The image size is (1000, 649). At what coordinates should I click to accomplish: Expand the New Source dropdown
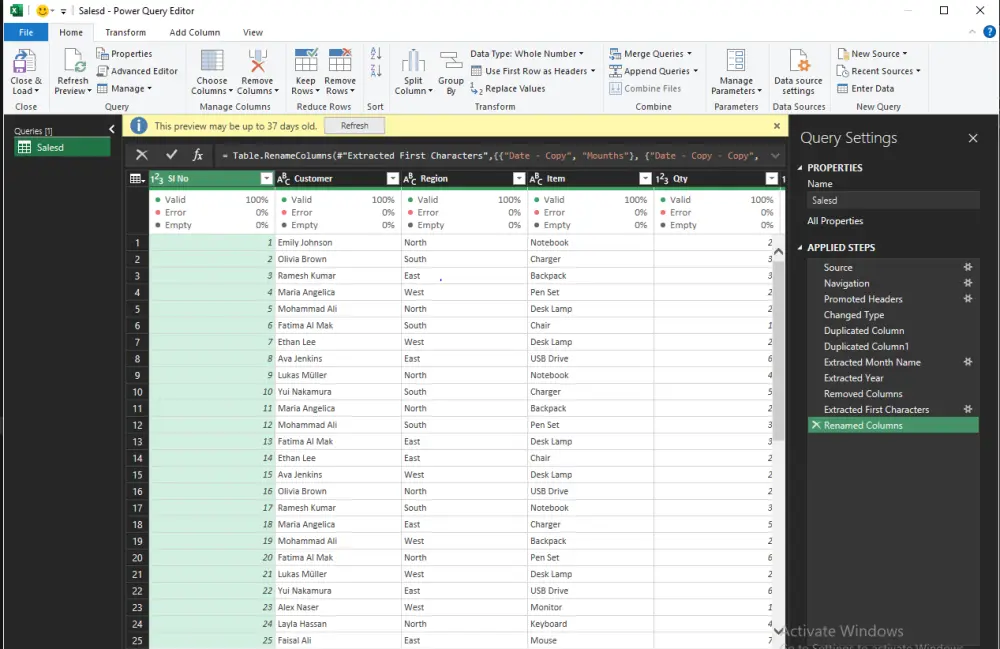pyautogui.click(x=903, y=53)
